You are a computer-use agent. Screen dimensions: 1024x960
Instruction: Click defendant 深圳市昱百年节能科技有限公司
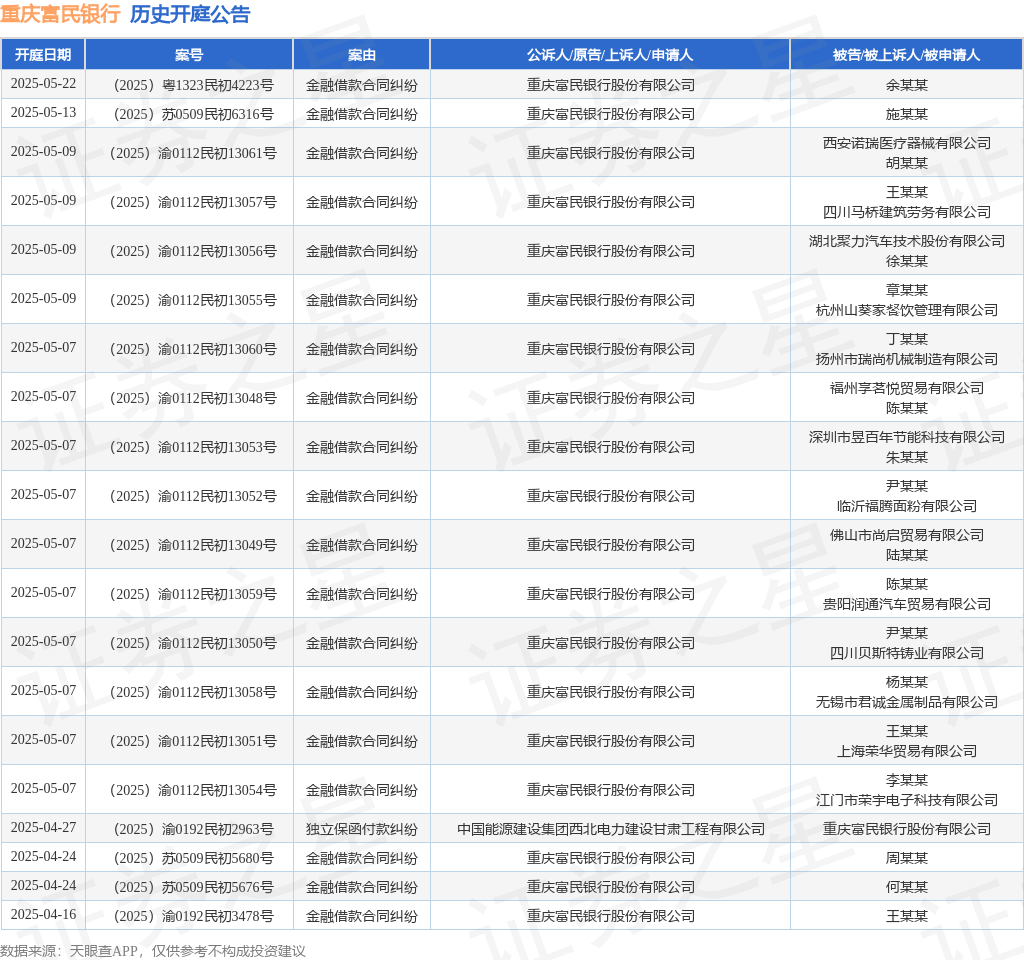(x=906, y=437)
